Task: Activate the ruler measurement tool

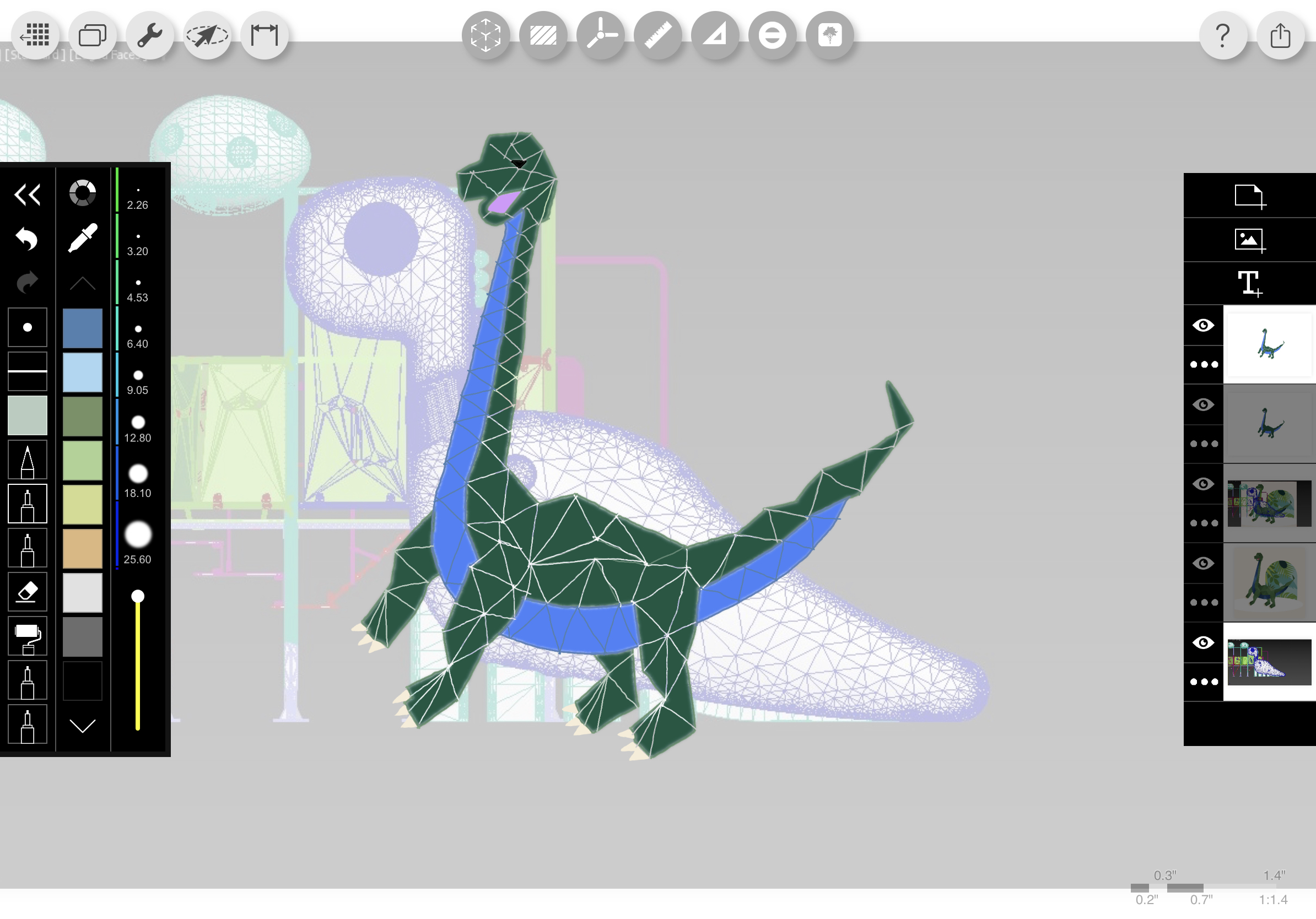Action: pos(657,35)
